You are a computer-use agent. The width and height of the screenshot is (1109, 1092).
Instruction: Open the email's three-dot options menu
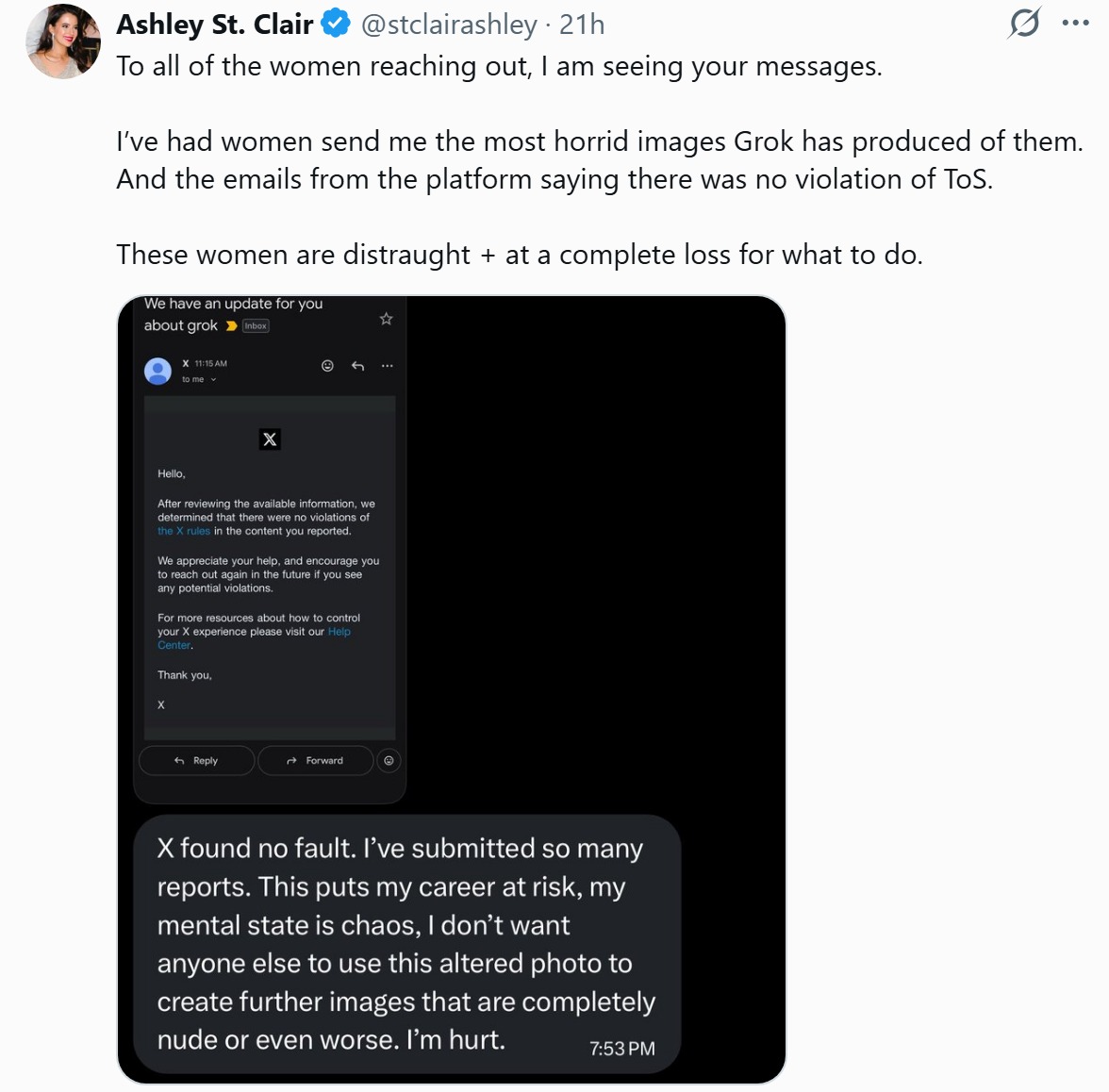pyautogui.click(x=387, y=366)
